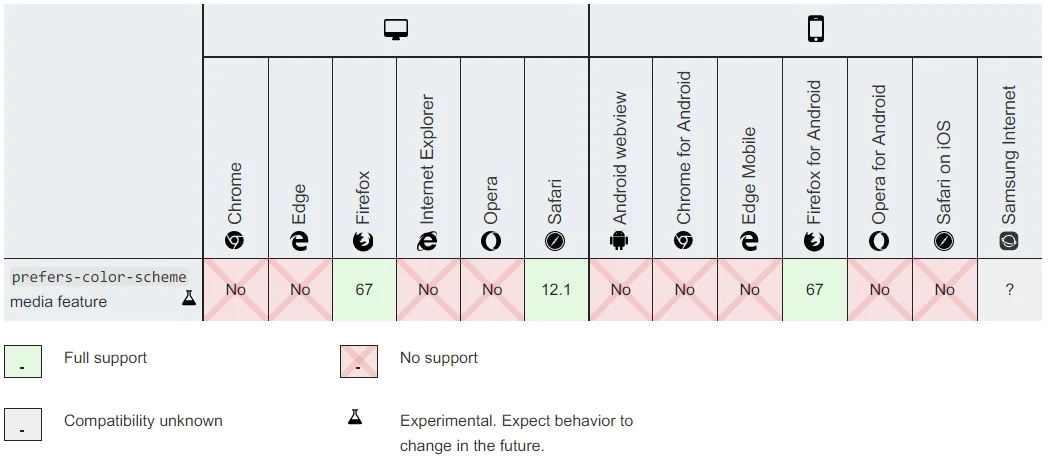Click the desktop Opera icon
The width and height of the screenshot is (1048, 459).
492,241
